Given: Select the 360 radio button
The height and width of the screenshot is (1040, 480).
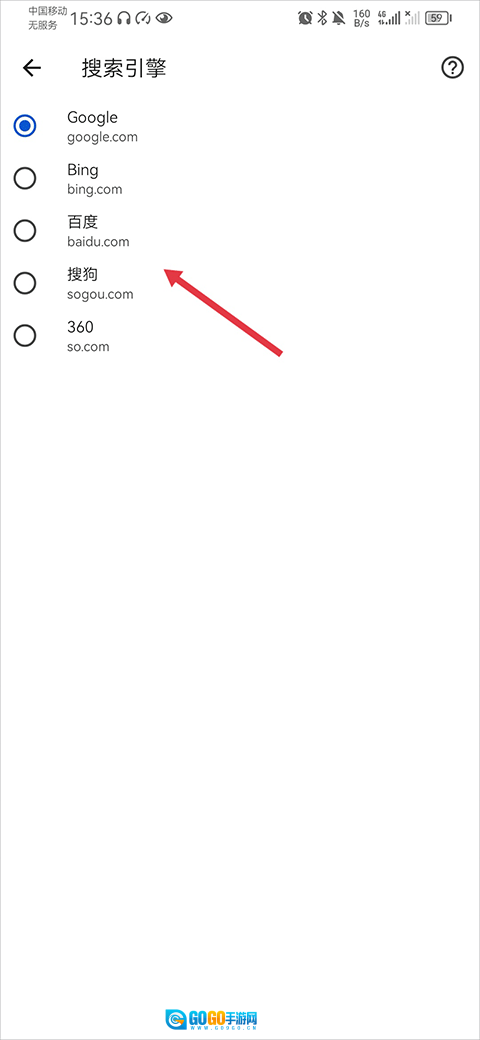Looking at the screenshot, I should 25,336.
